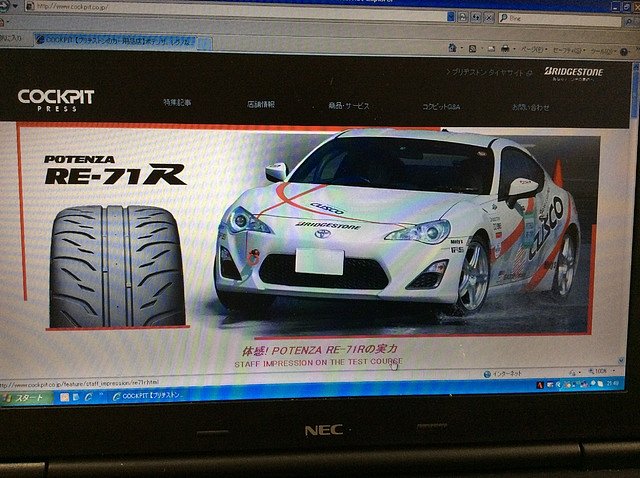
Task: Open the Safety (セーフティ) menu
Action: pyautogui.click(x=569, y=51)
